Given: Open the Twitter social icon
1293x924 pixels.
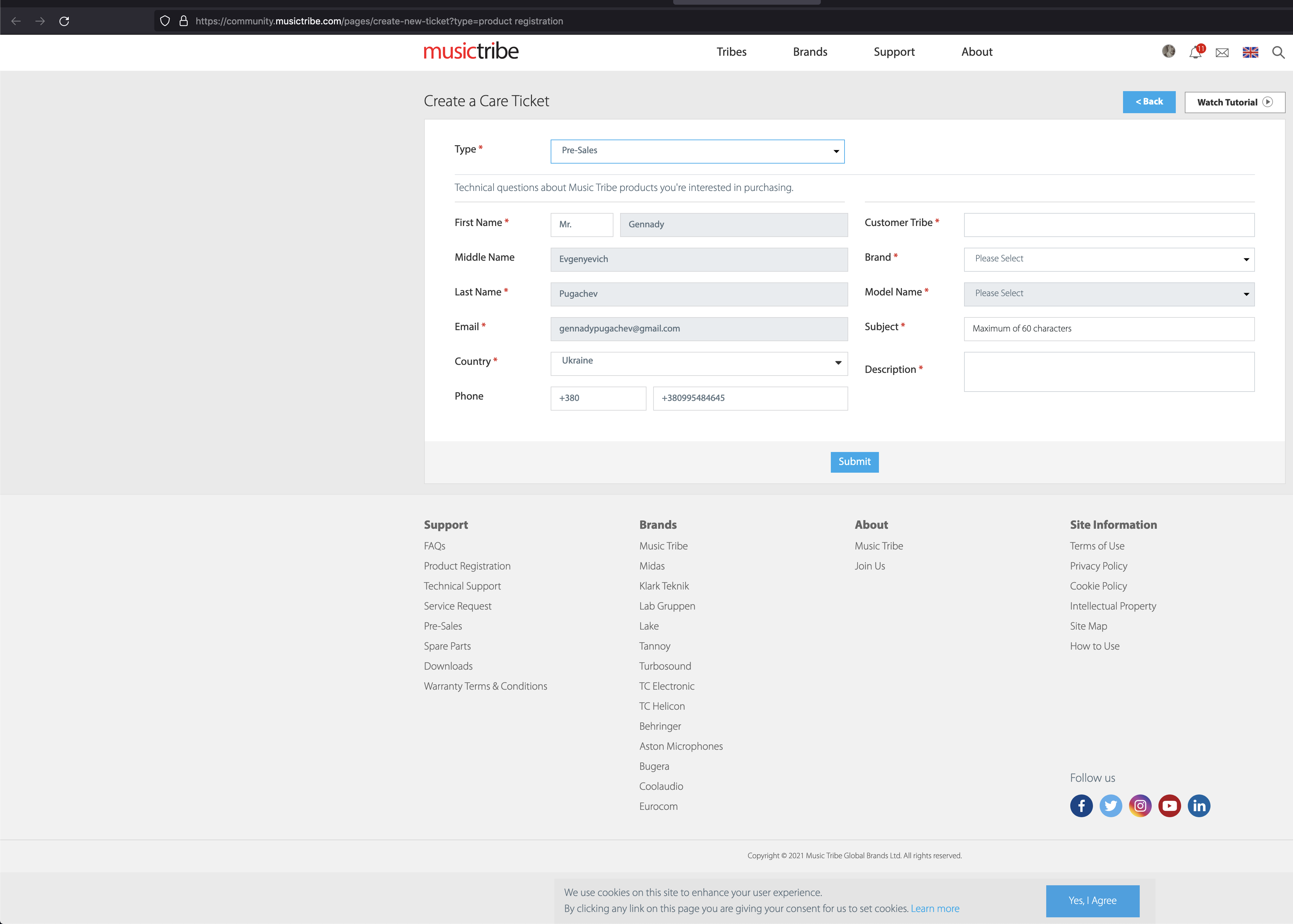Looking at the screenshot, I should (x=1110, y=805).
